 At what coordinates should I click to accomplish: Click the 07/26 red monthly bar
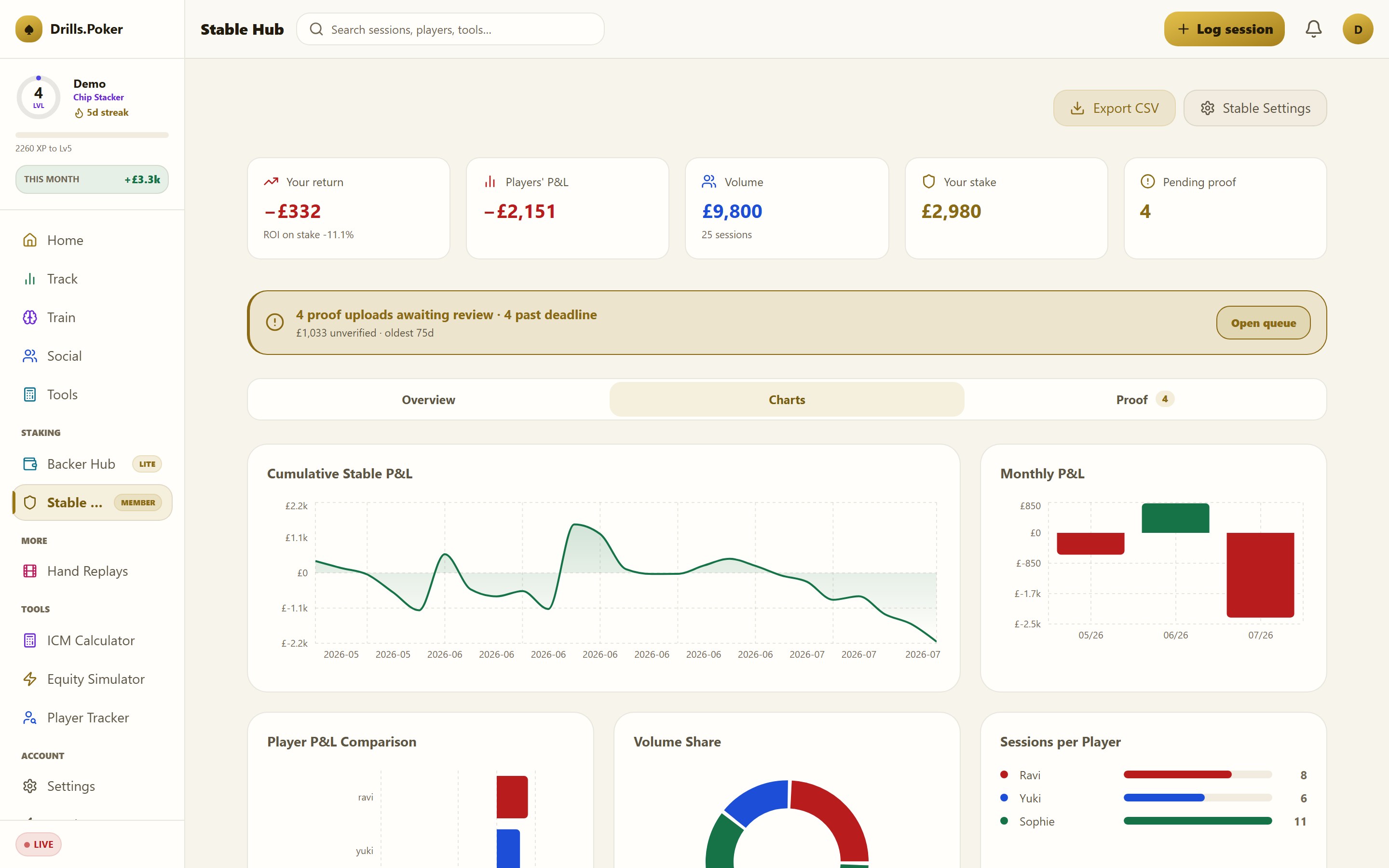(x=1260, y=575)
